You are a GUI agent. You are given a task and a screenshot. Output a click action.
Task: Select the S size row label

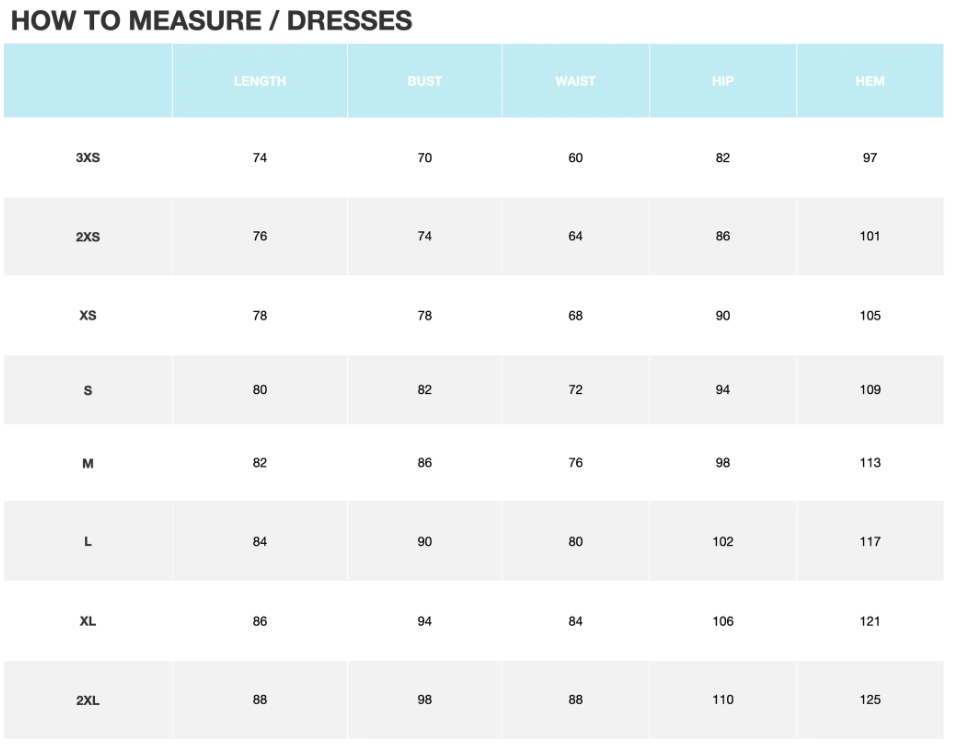click(x=88, y=390)
